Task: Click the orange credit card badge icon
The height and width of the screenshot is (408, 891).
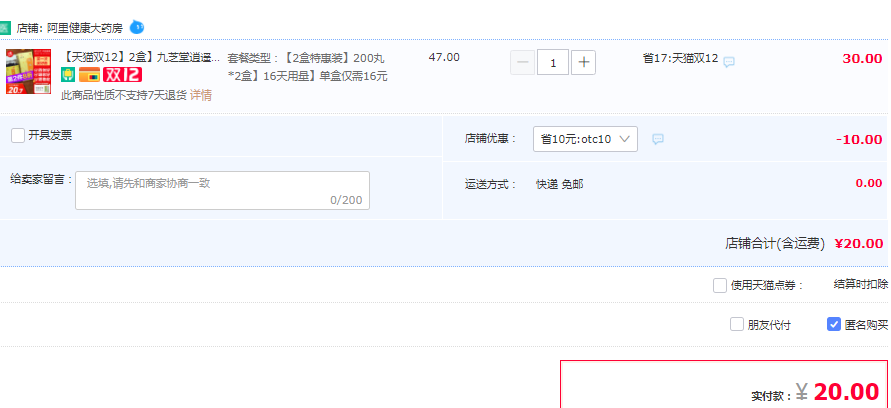Action: 89,74
